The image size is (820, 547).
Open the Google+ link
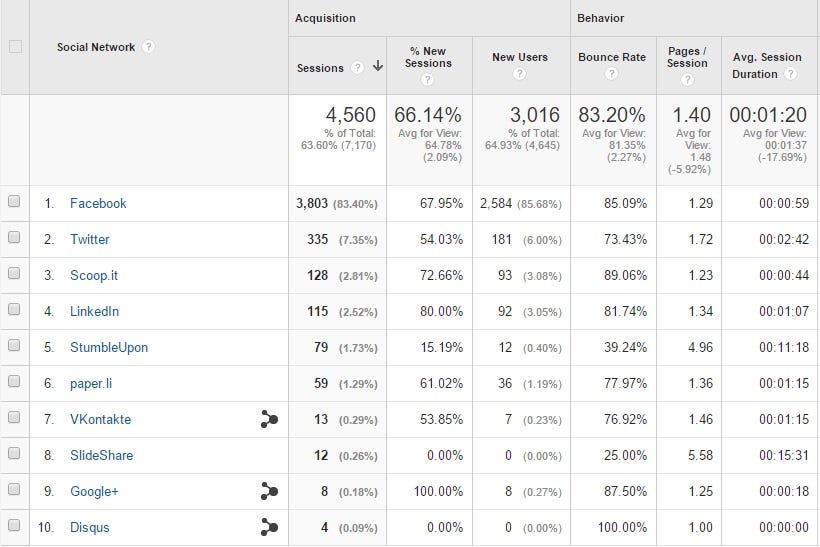click(94, 492)
